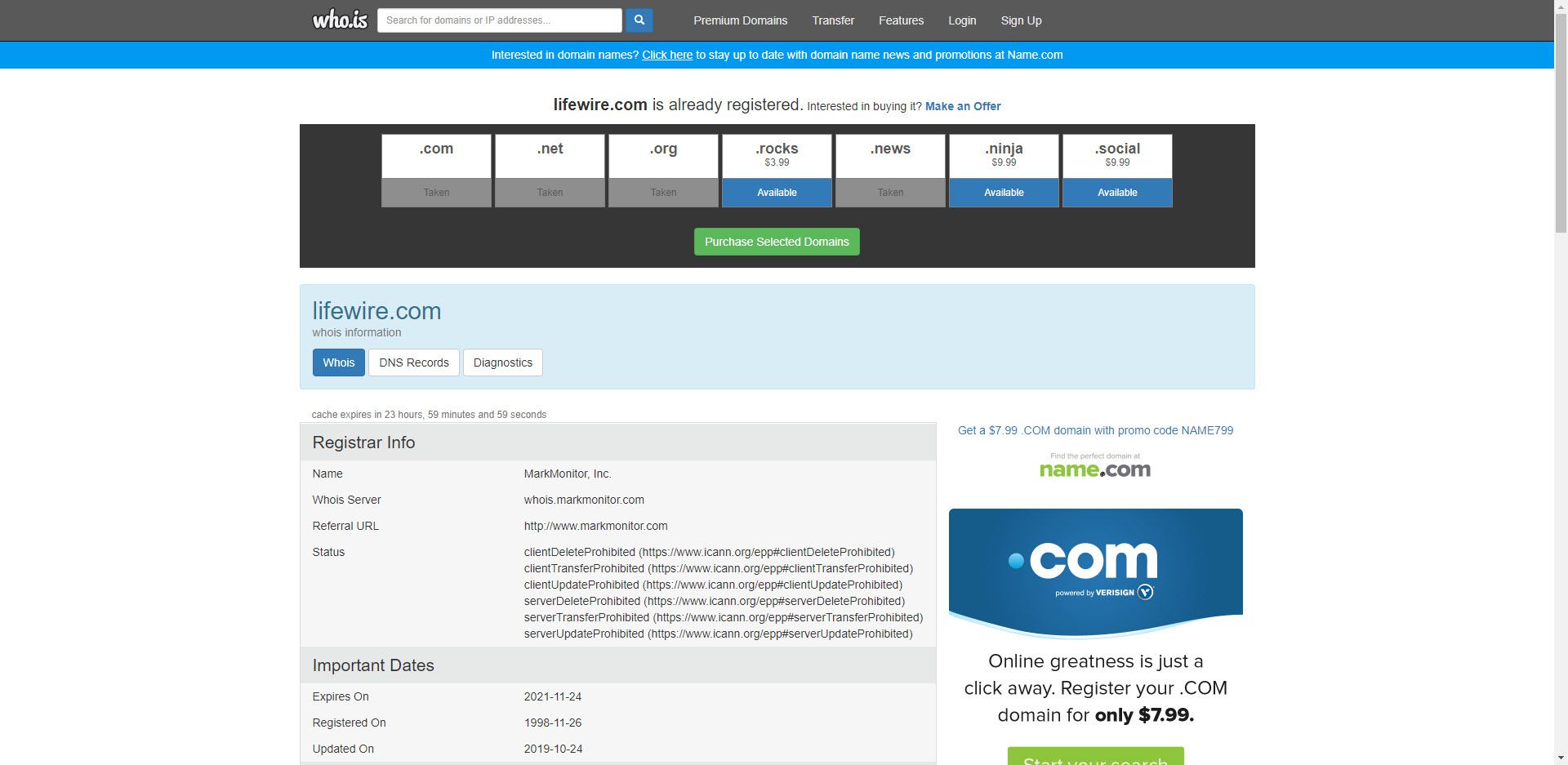The height and width of the screenshot is (765, 1568).
Task: Go to Login
Action: pos(962,20)
